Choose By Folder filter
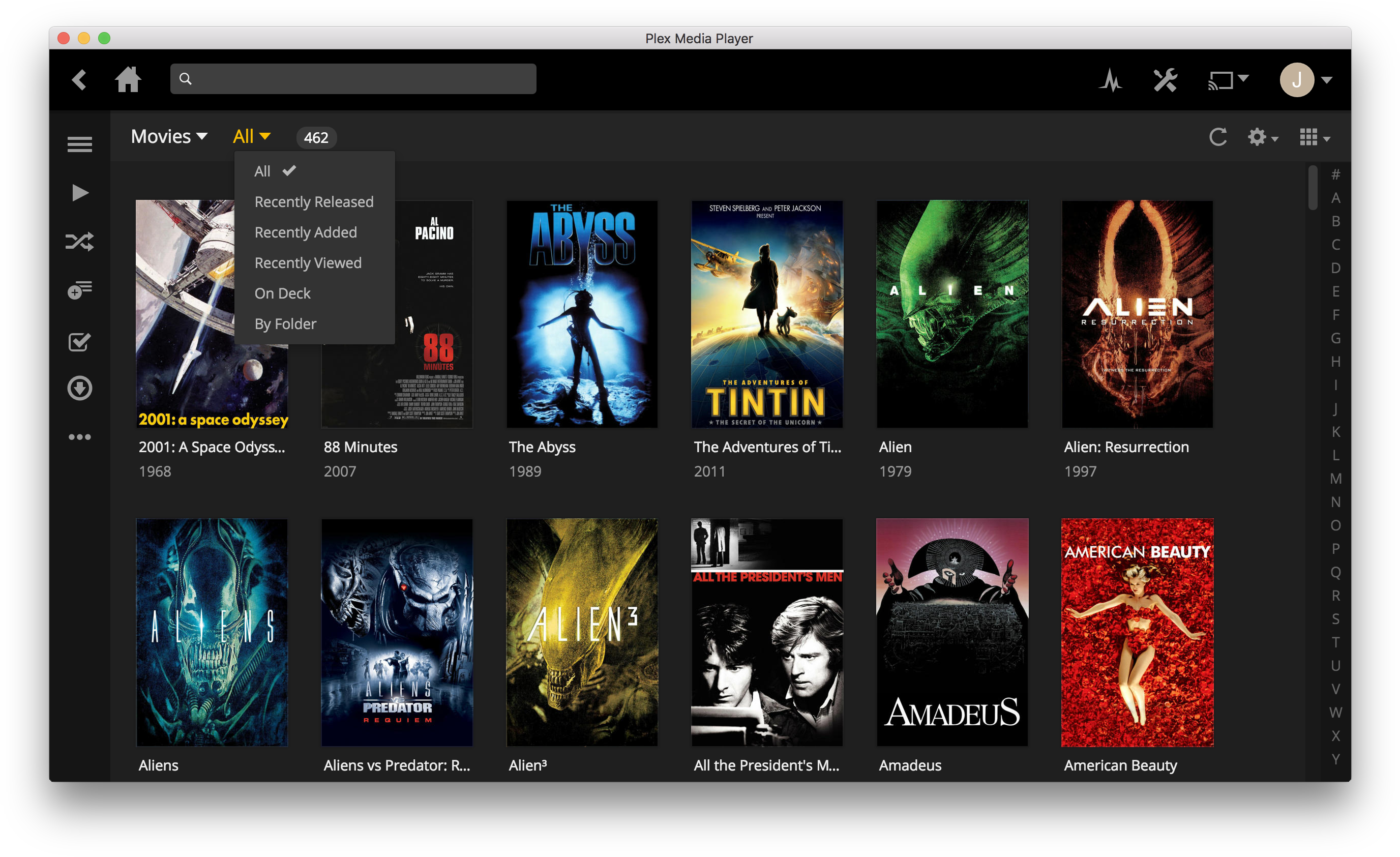1400x857 pixels. 314,324
